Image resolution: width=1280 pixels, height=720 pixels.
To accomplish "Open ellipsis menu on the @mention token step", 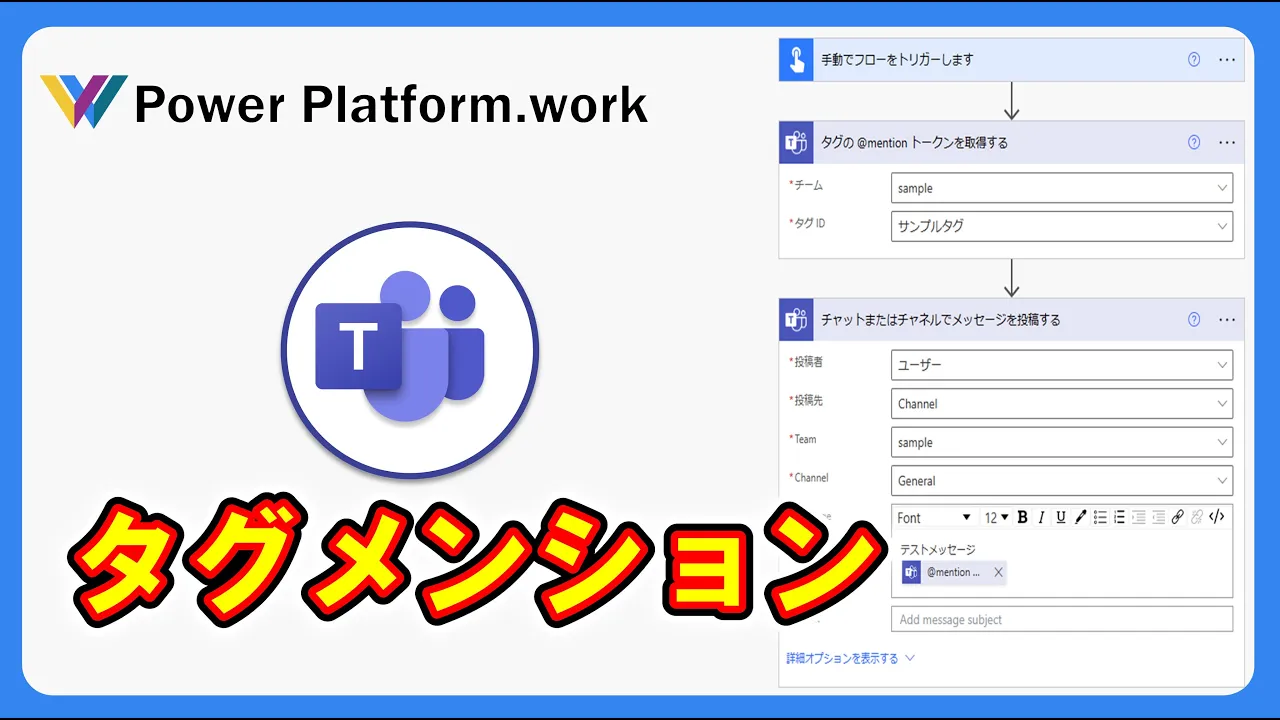I will 1227,143.
